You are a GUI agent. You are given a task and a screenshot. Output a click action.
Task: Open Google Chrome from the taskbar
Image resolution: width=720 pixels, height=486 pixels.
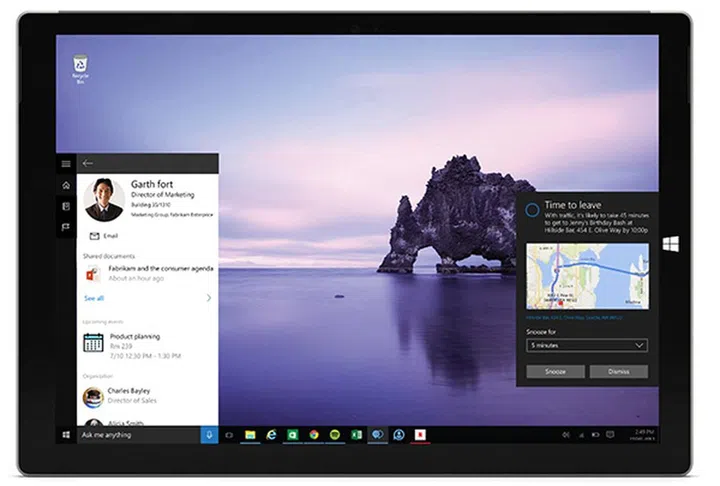click(x=314, y=435)
